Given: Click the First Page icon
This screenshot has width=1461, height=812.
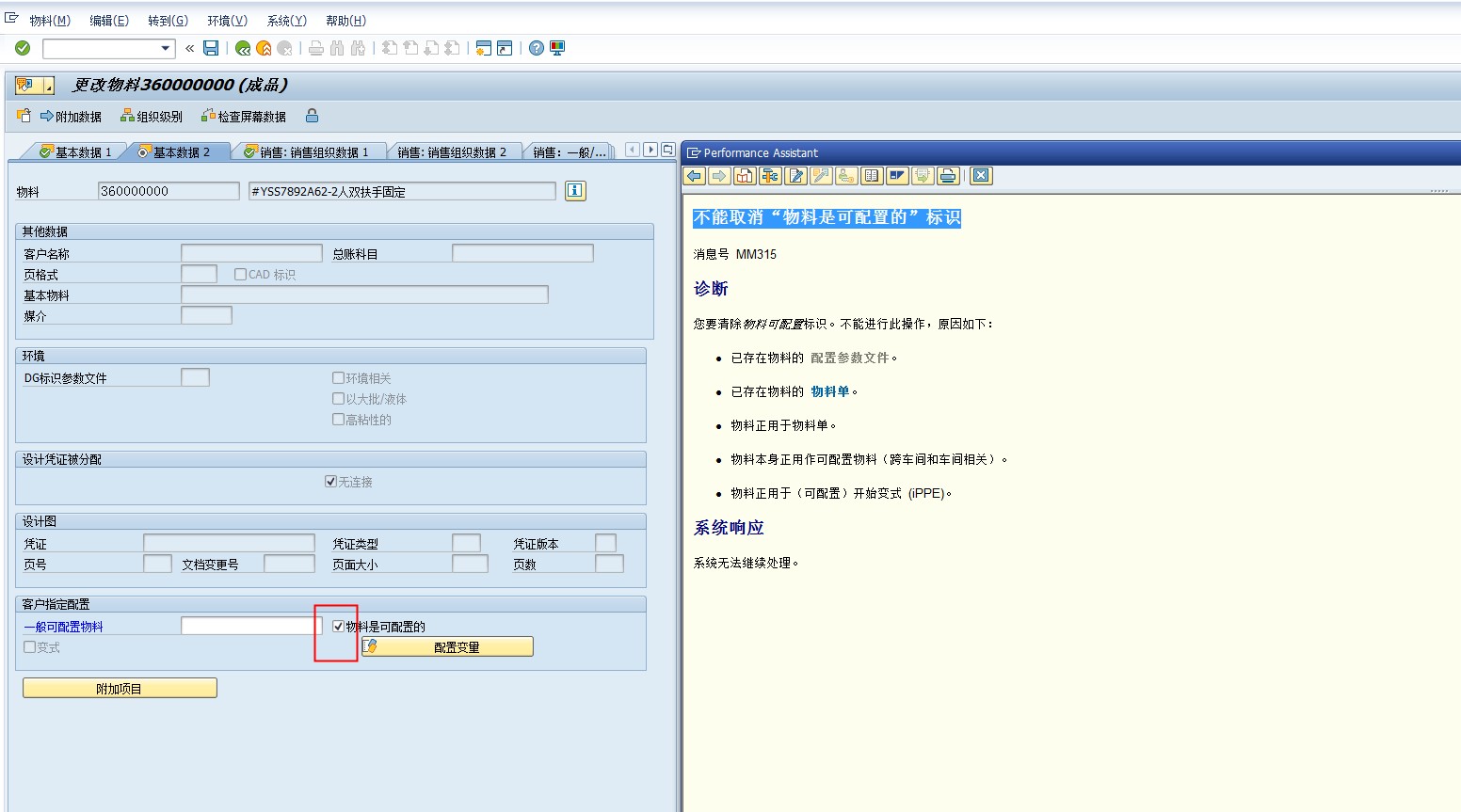Looking at the screenshot, I should 390,48.
